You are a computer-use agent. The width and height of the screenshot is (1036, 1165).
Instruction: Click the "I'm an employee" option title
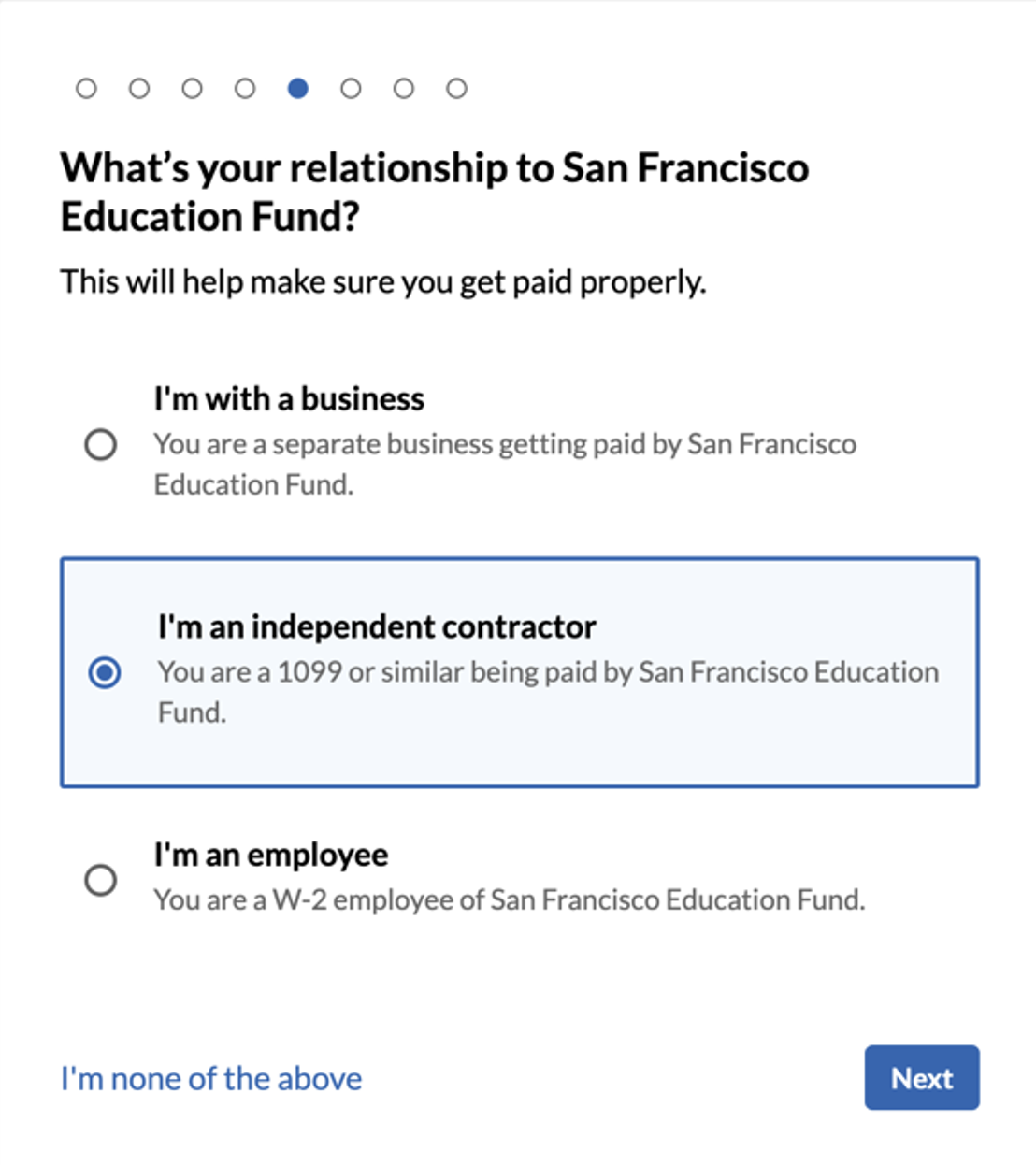pyautogui.click(x=271, y=855)
